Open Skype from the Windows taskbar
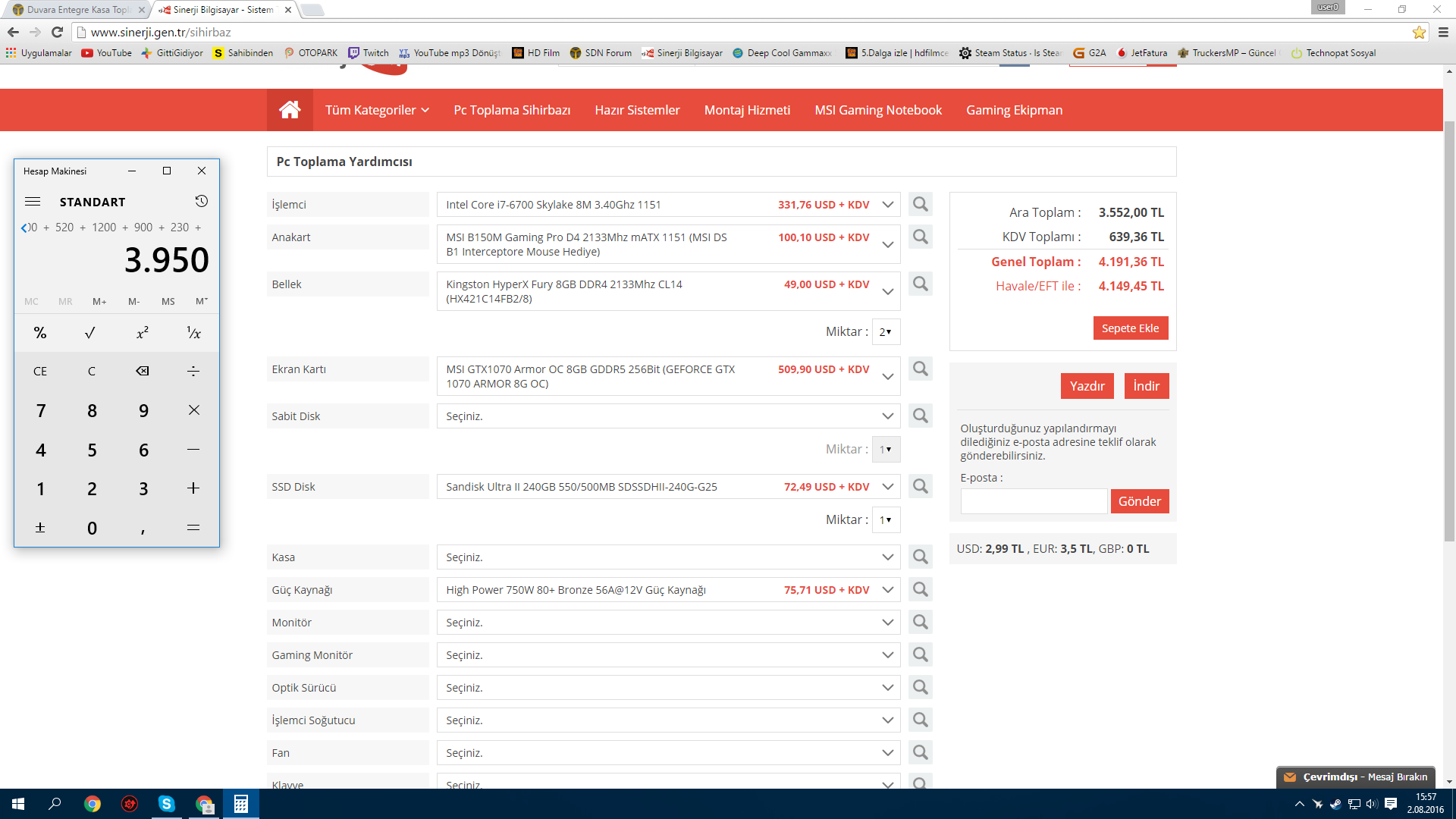The image size is (1456, 819). point(167,804)
